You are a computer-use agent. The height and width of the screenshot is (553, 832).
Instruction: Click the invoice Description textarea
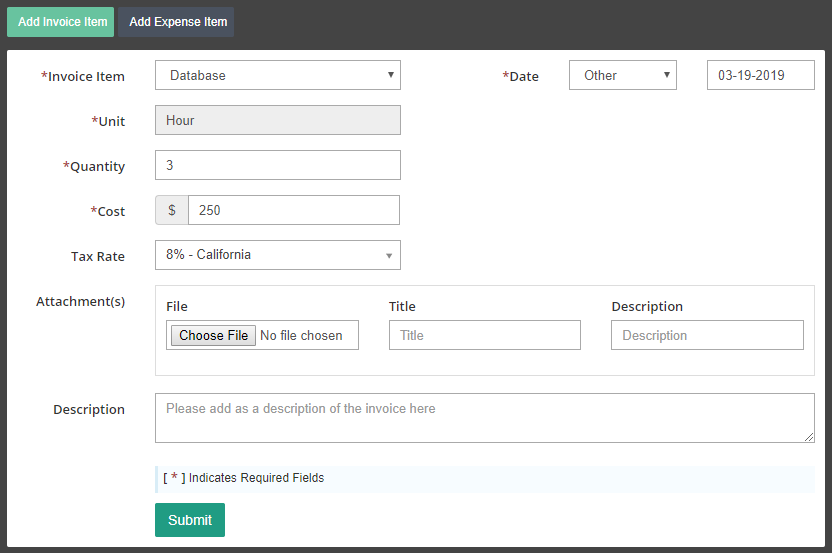pyautogui.click(x=484, y=418)
